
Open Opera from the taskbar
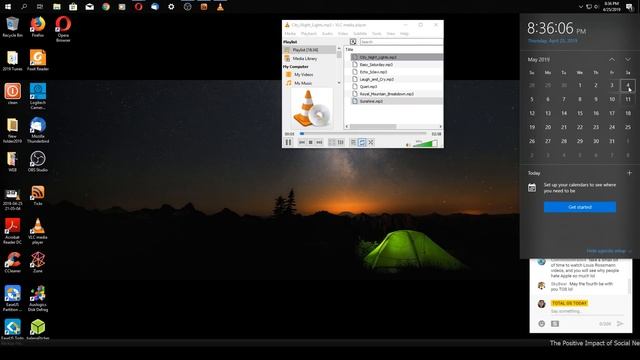pyautogui.click(x=138, y=7)
